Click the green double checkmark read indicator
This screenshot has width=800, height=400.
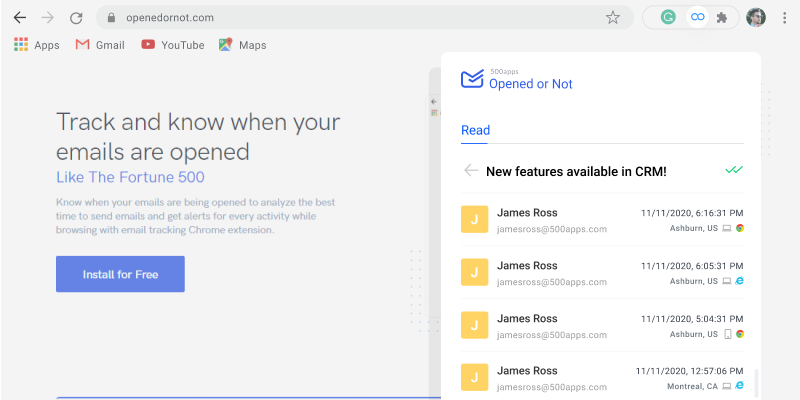(x=734, y=170)
